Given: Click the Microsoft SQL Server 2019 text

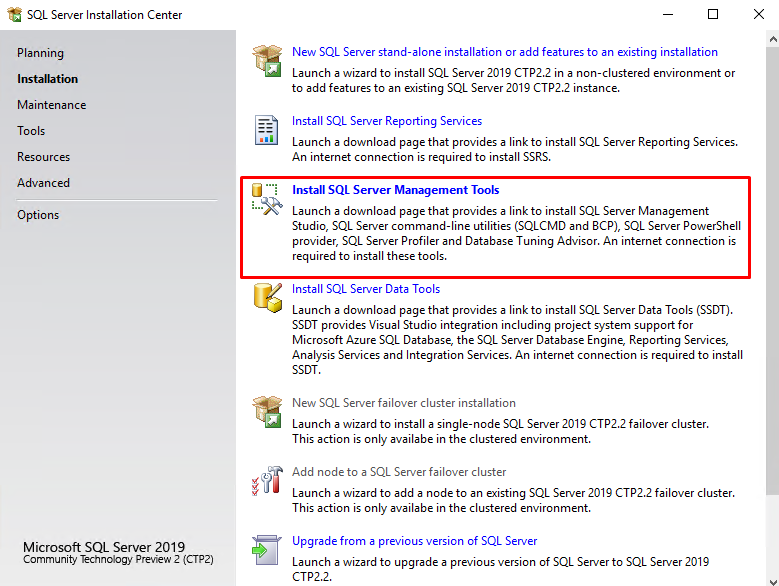Looking at the screenshot, I should [104, 547].
